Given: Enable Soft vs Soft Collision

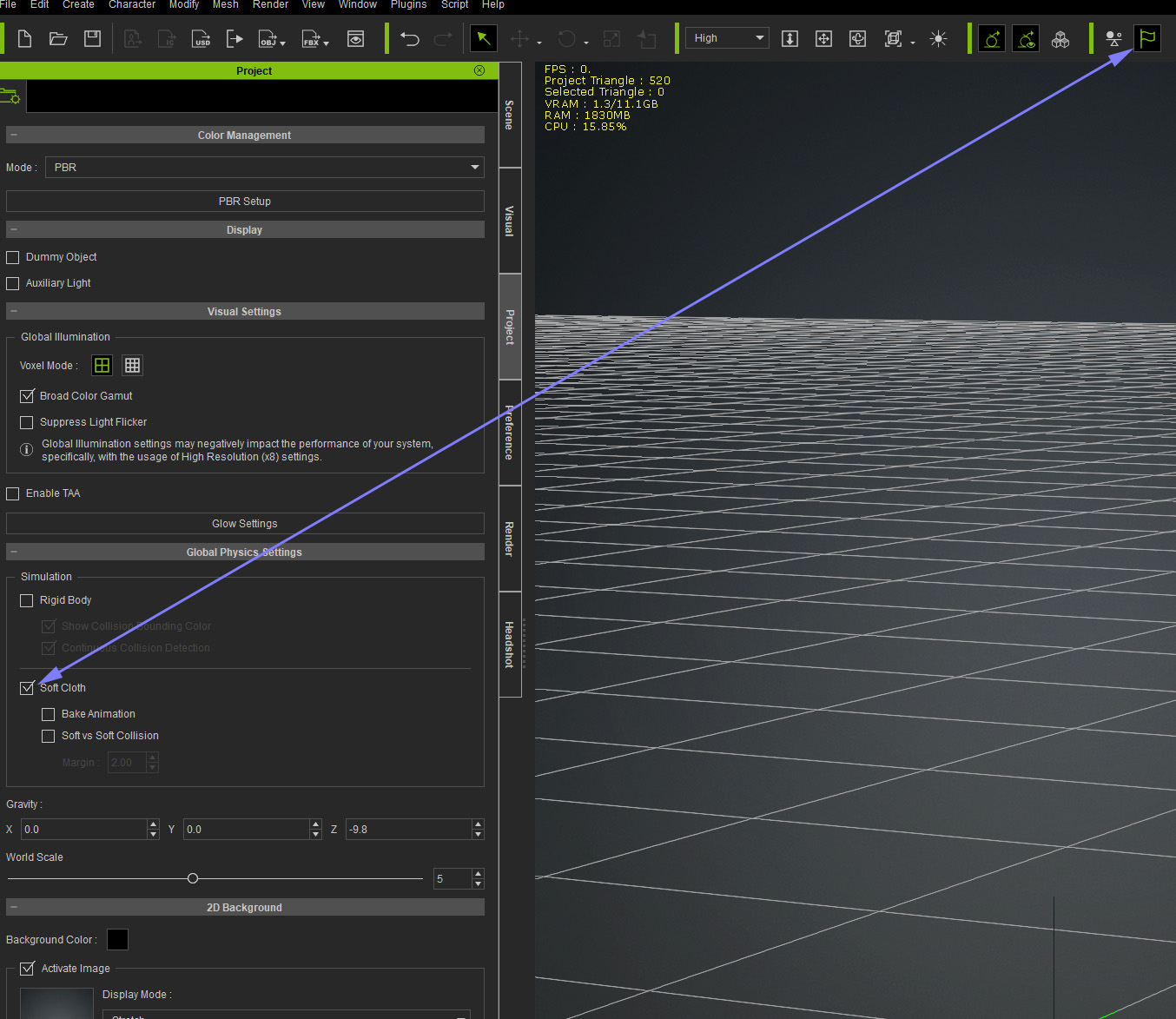Looking at the screenshot, I should (x=49, y=736).
